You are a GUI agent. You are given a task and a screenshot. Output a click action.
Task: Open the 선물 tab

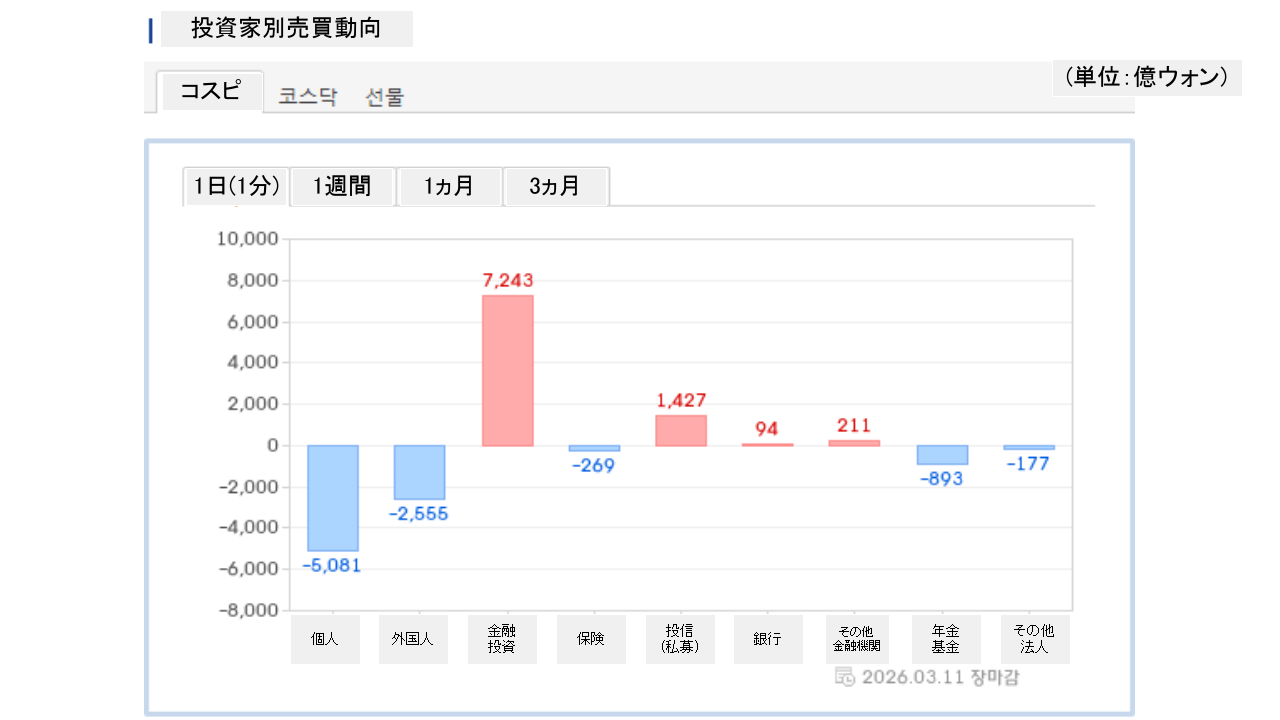(x=385, y=97)
